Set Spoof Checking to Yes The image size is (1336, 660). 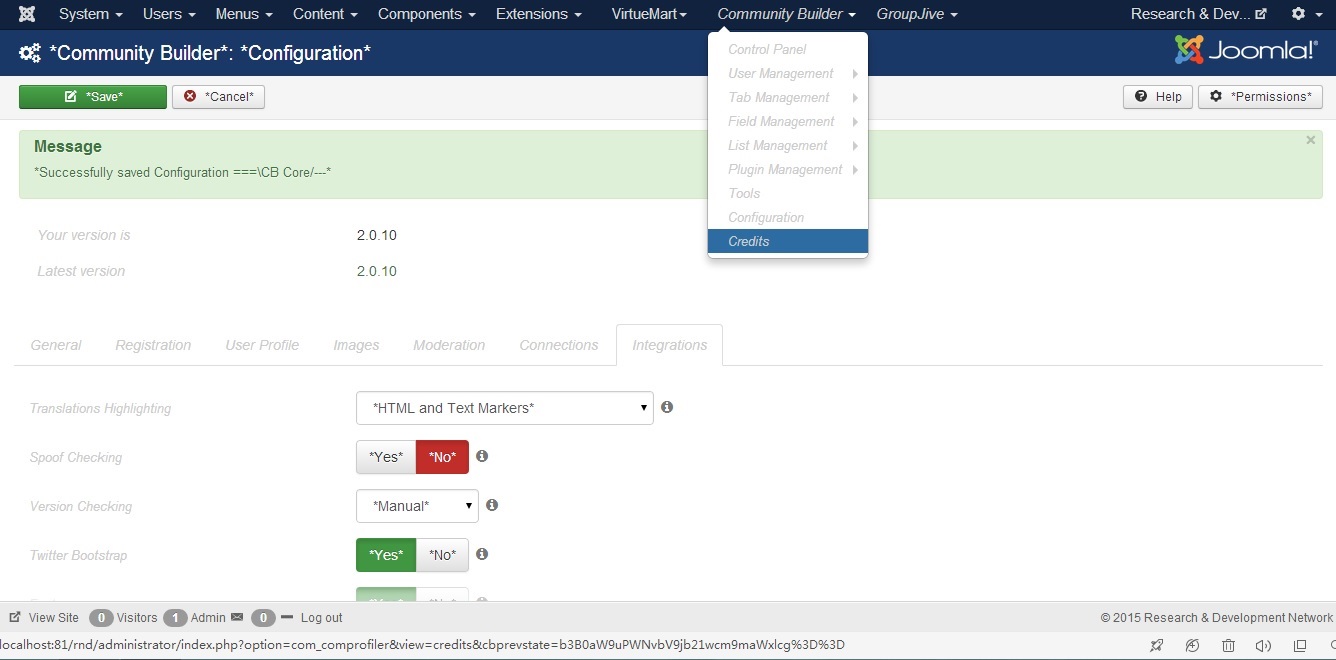[386, 457]
